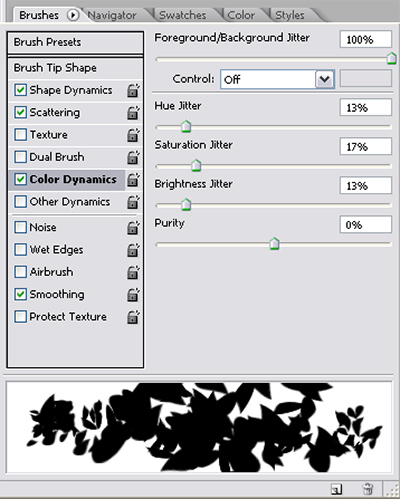
Task: Open the Control dropdown set to Off
Action: pos(277,79)
